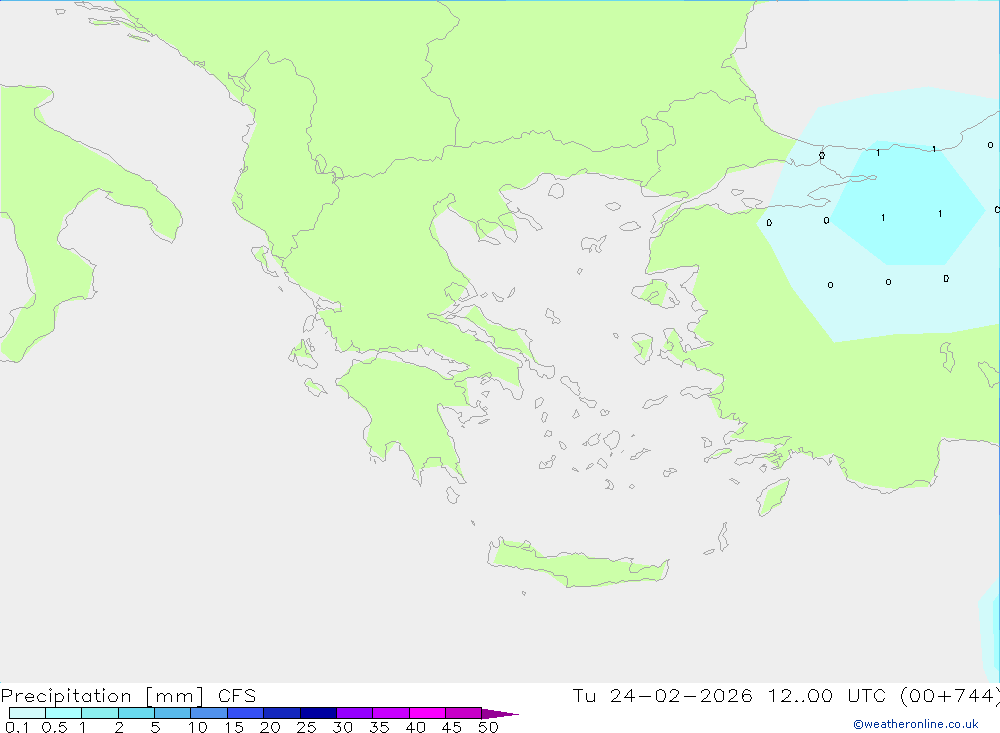The image size is (1000, 733).
Task: Click the 1–2 mm legend color swatch
Action: tap(100, 713)
